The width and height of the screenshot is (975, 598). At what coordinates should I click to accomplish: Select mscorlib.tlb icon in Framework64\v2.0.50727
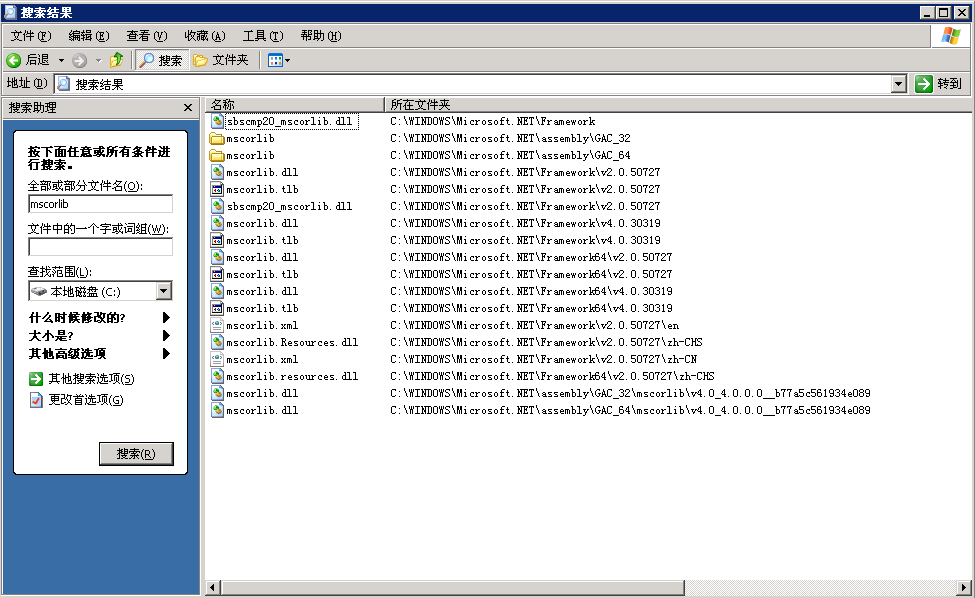pos(217,274)
